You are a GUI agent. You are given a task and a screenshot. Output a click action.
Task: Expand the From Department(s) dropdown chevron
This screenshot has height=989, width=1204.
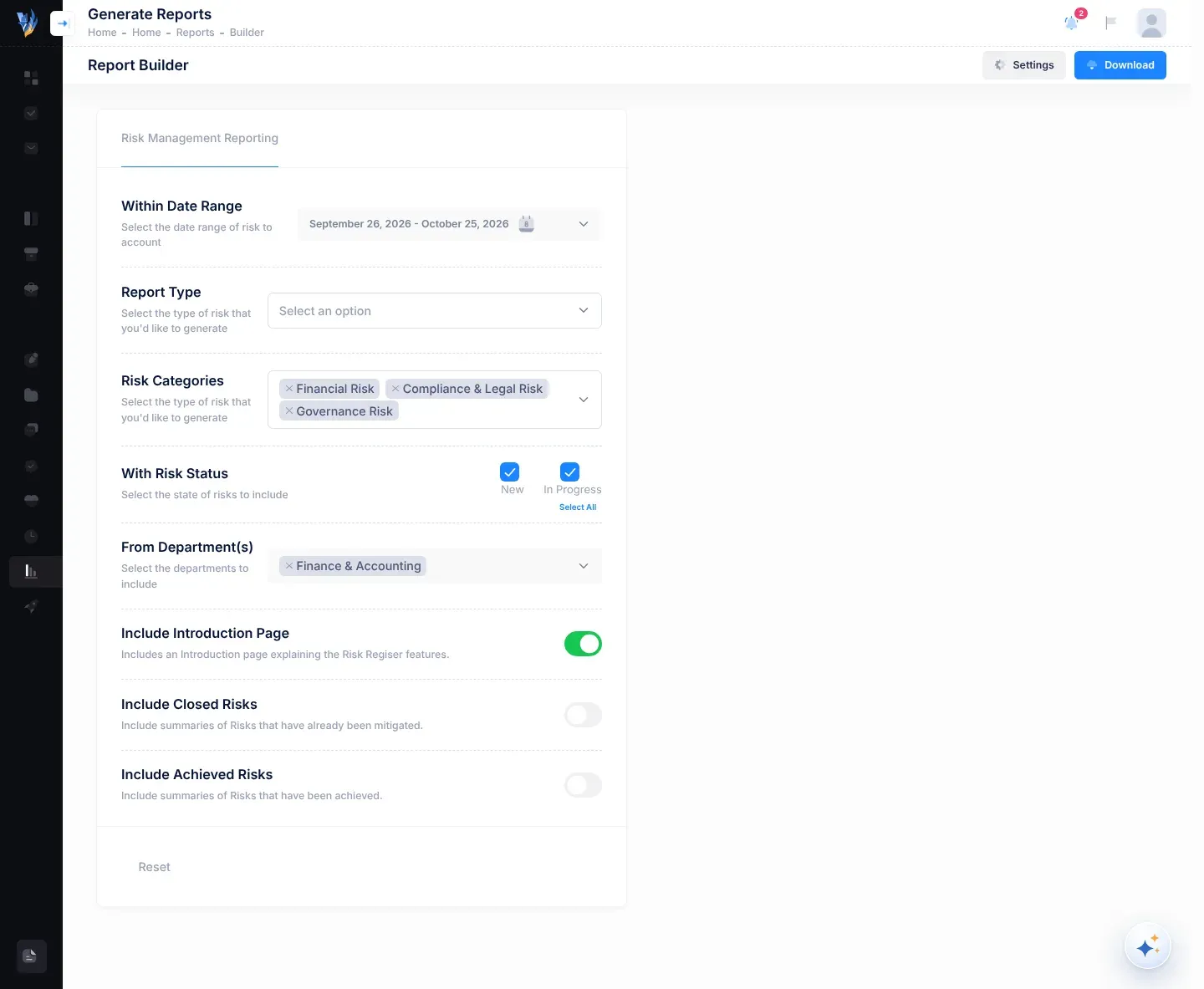point(584,566)
